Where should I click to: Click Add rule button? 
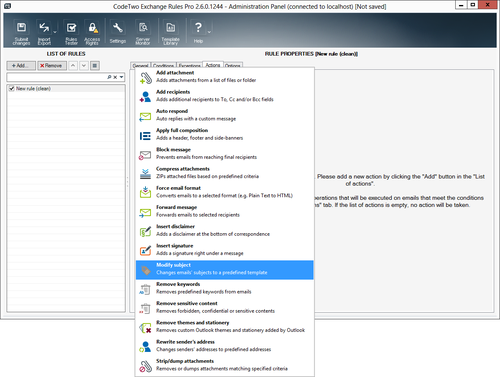(21, 66)
